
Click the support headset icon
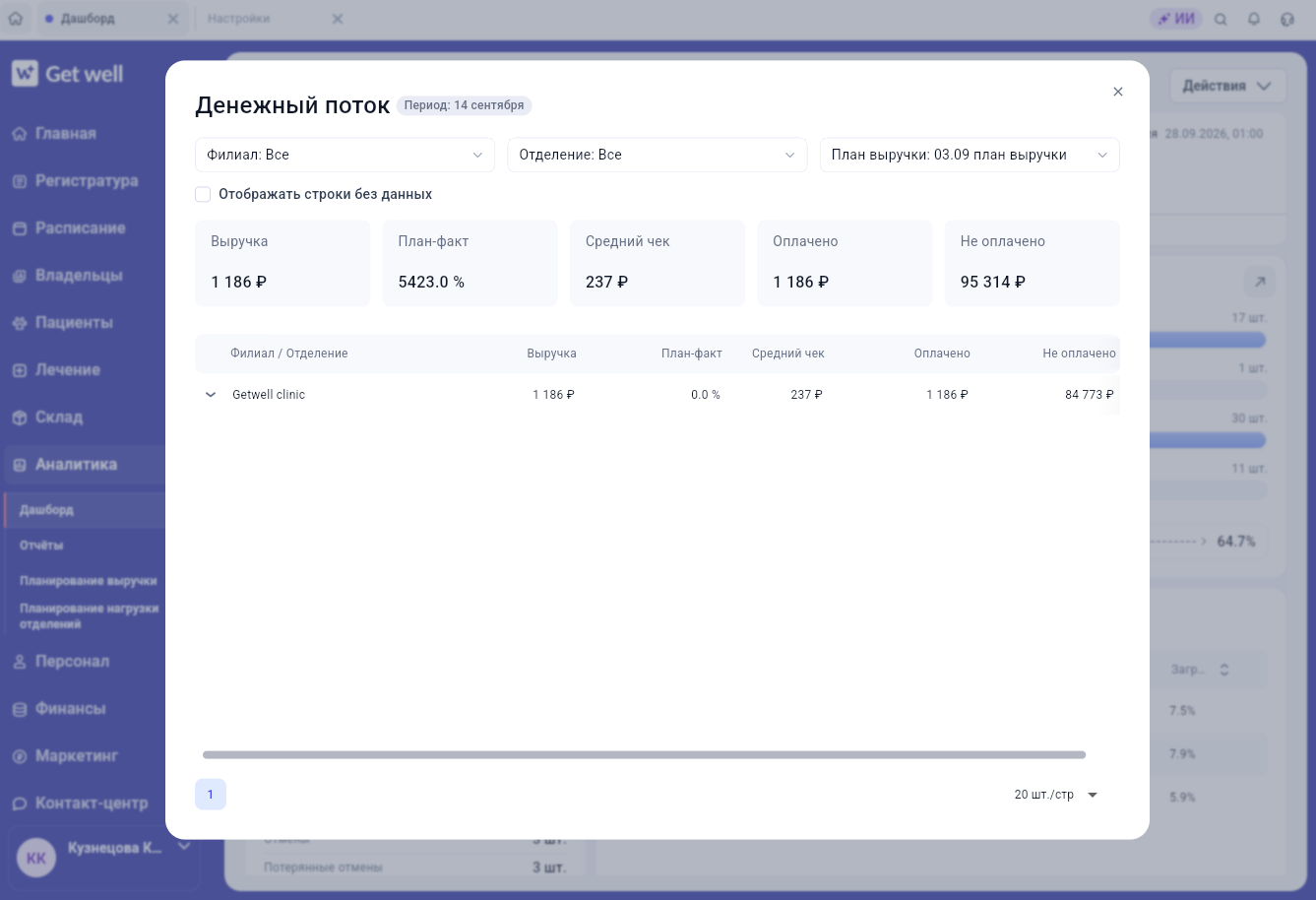click(1287, 19)
